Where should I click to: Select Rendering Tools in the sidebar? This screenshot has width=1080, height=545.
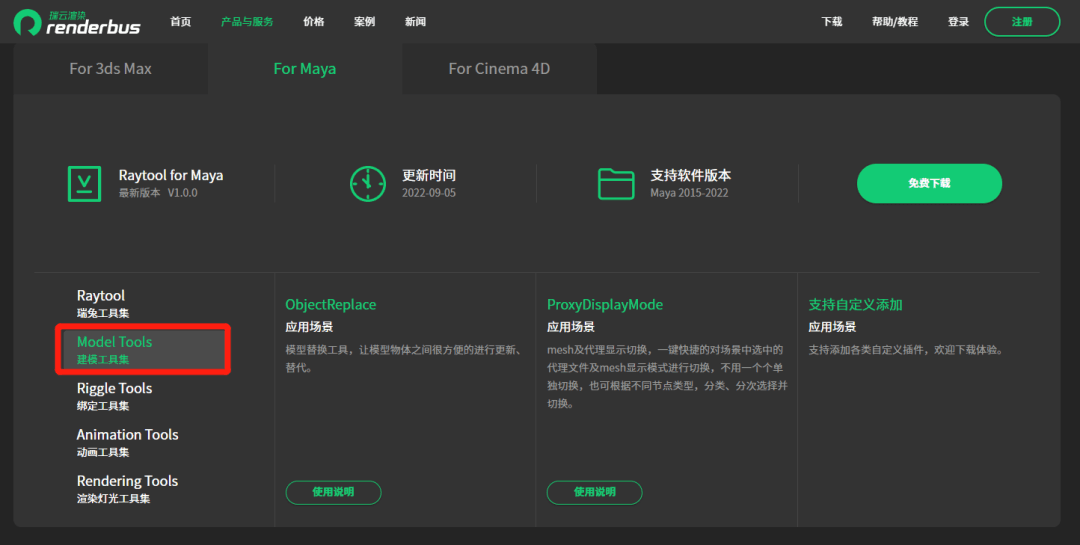[x=127, y=488]
